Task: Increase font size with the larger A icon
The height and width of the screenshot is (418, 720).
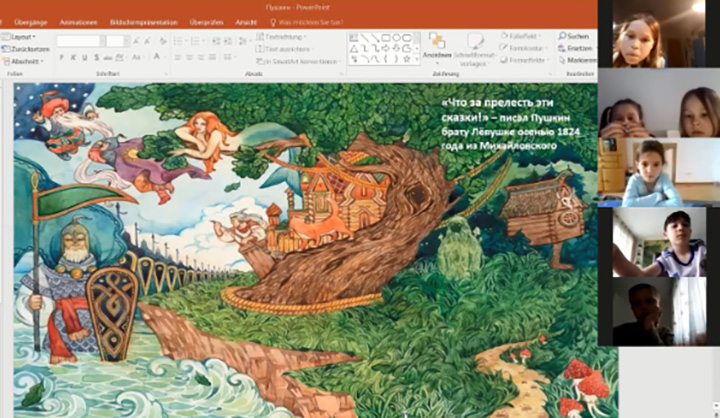Action: [136, 41]
